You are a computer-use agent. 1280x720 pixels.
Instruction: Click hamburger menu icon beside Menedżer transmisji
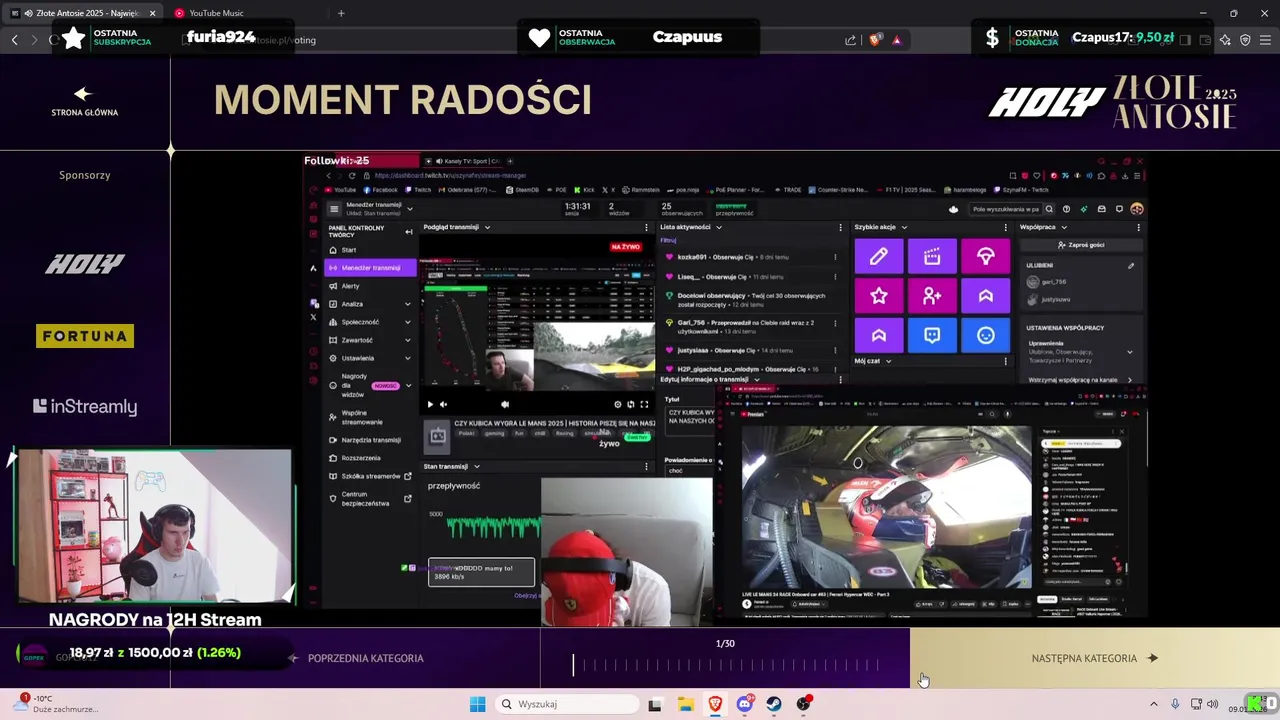[334, 209]
